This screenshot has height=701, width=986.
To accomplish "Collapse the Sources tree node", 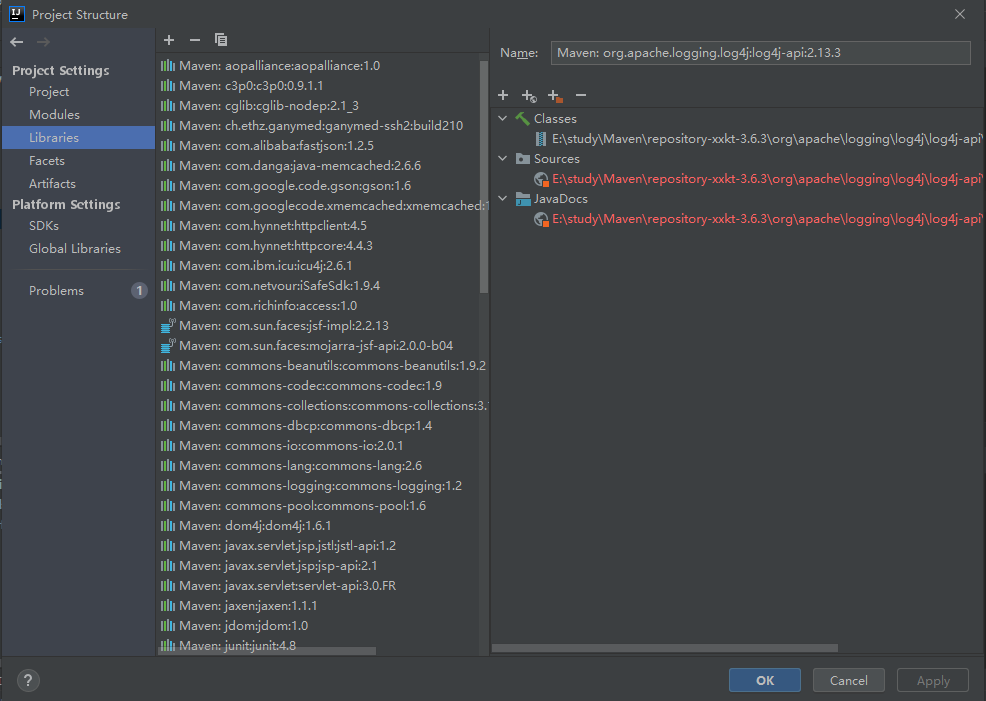I will pyautogui.click(x=502, y=158).
